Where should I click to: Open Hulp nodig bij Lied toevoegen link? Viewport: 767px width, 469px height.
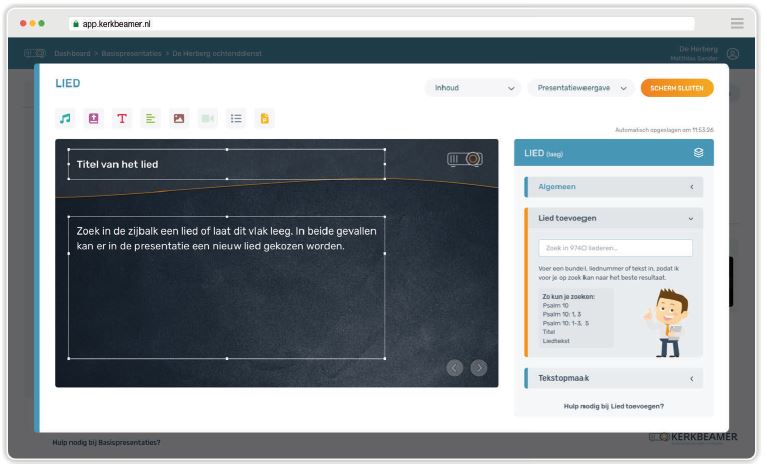[x=614, y=406]
